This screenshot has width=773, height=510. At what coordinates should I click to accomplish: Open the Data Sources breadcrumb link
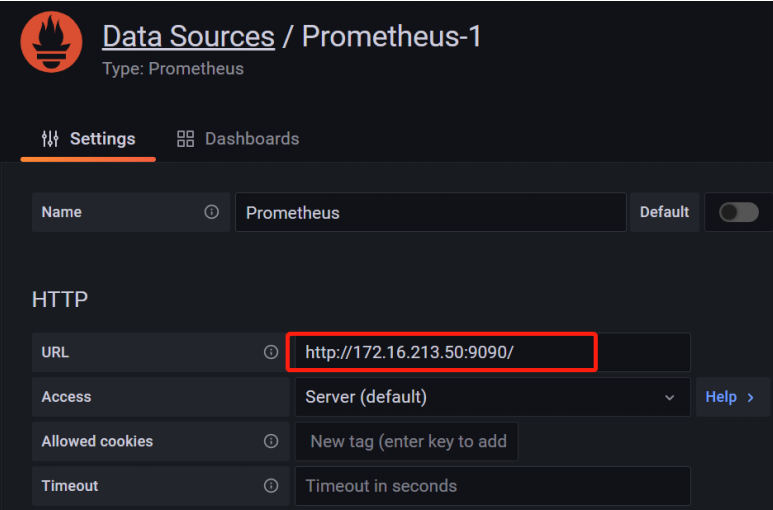point(188,37)
